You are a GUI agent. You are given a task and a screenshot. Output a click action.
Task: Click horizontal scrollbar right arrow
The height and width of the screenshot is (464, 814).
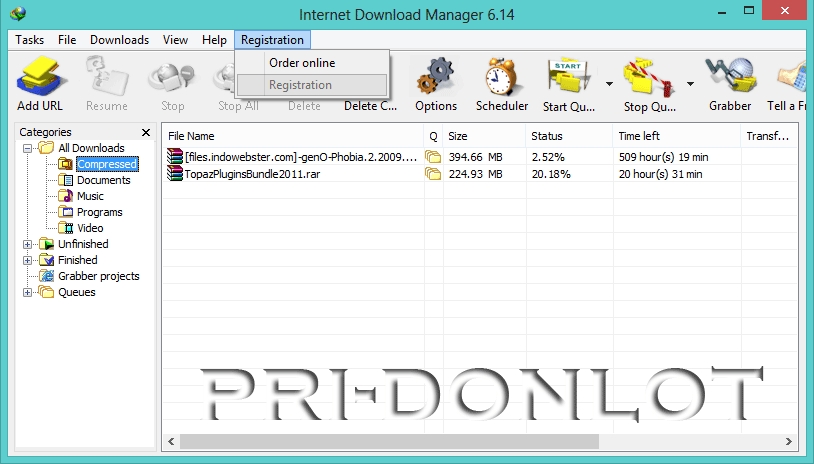click(789, 442)
